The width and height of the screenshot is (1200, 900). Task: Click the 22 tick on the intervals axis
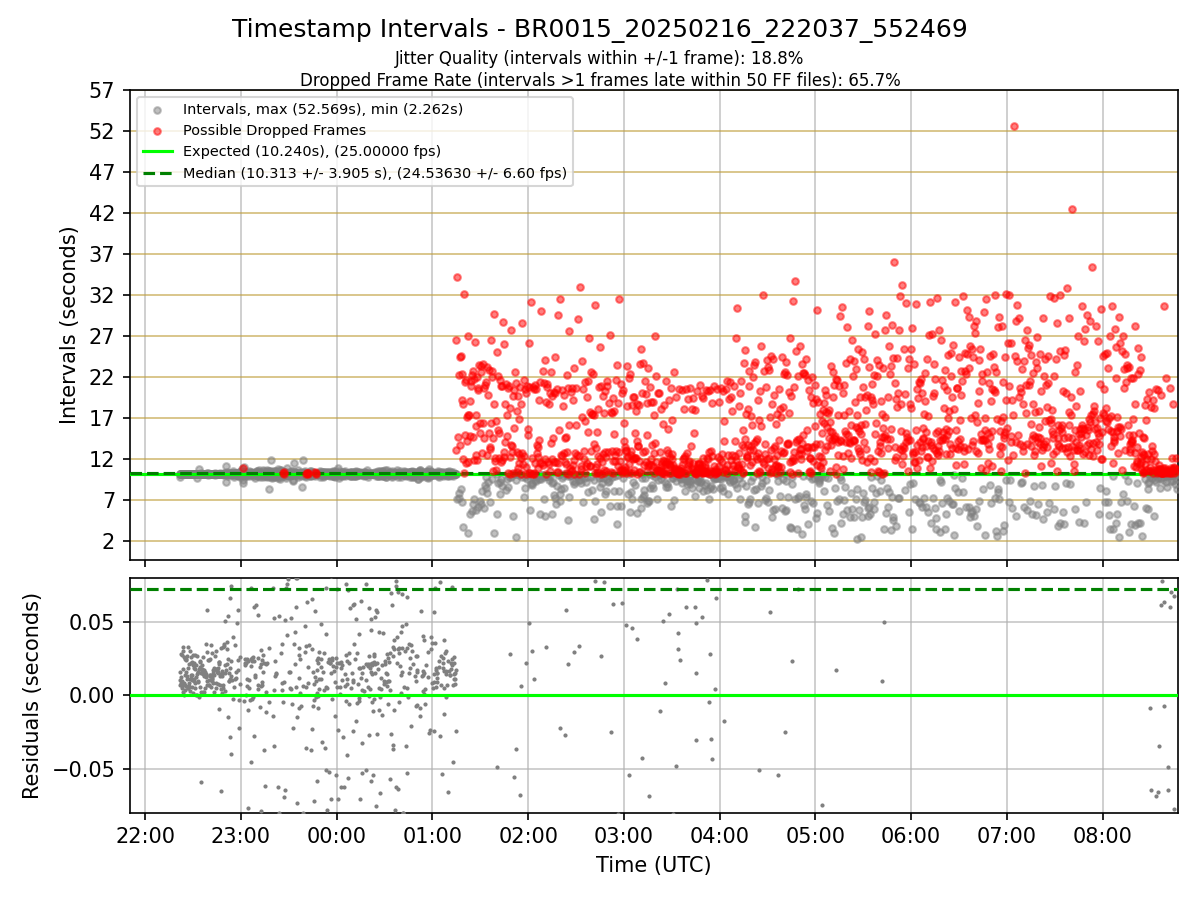click(104, 378)
